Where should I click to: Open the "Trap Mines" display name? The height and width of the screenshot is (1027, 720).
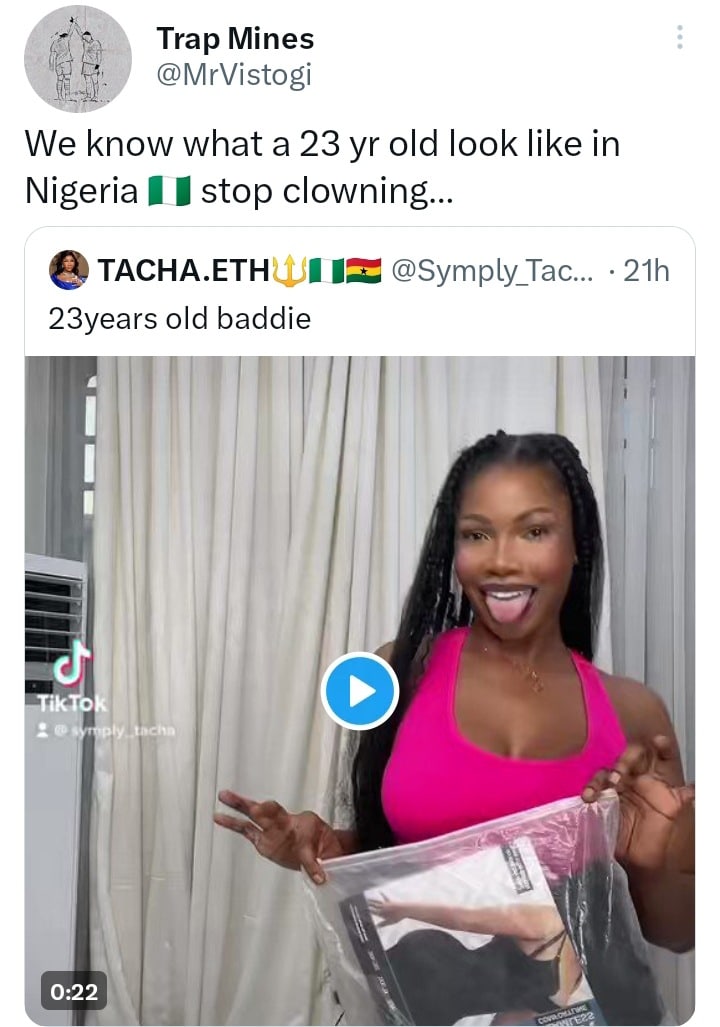[235, 39]
